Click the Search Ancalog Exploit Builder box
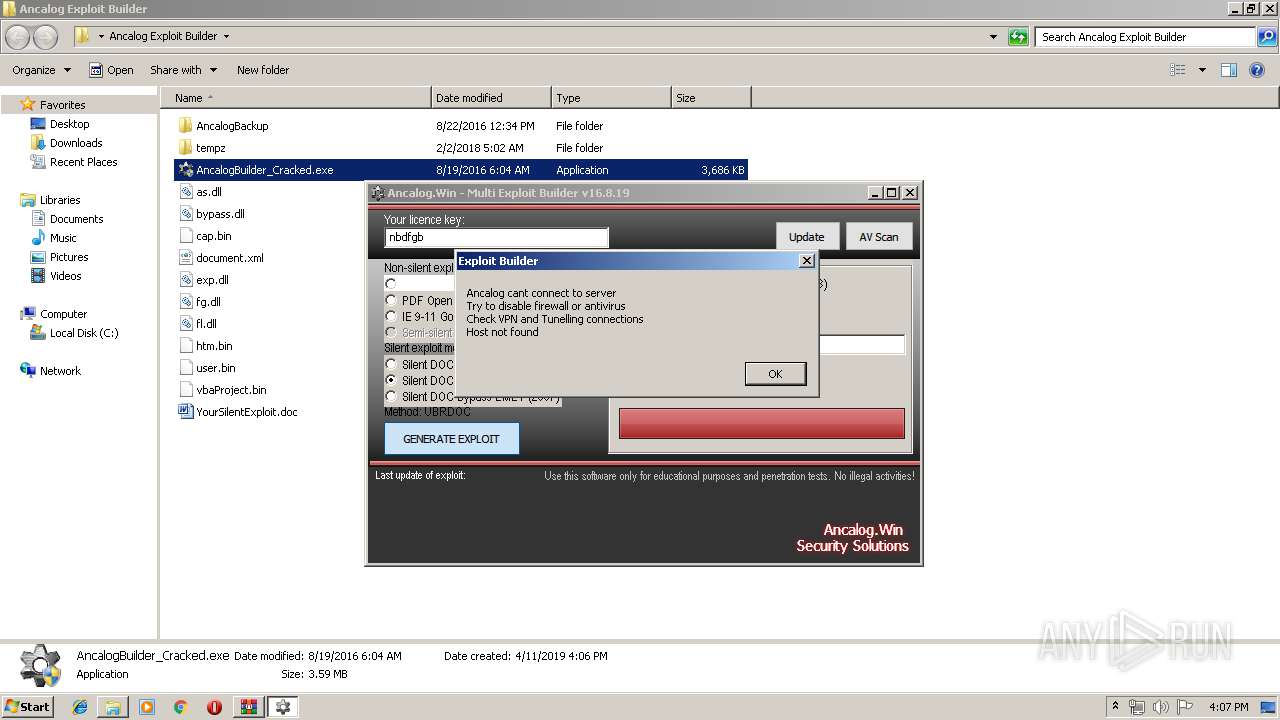This screenshot has width=1280, height=720. (x=1147, y=37)
